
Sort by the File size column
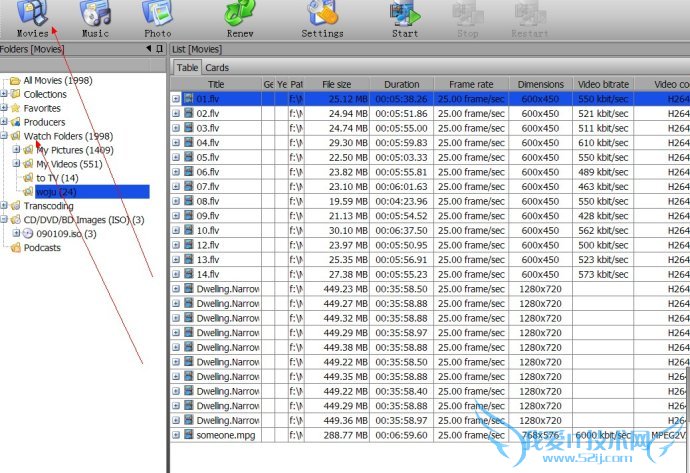pos(339,85)
